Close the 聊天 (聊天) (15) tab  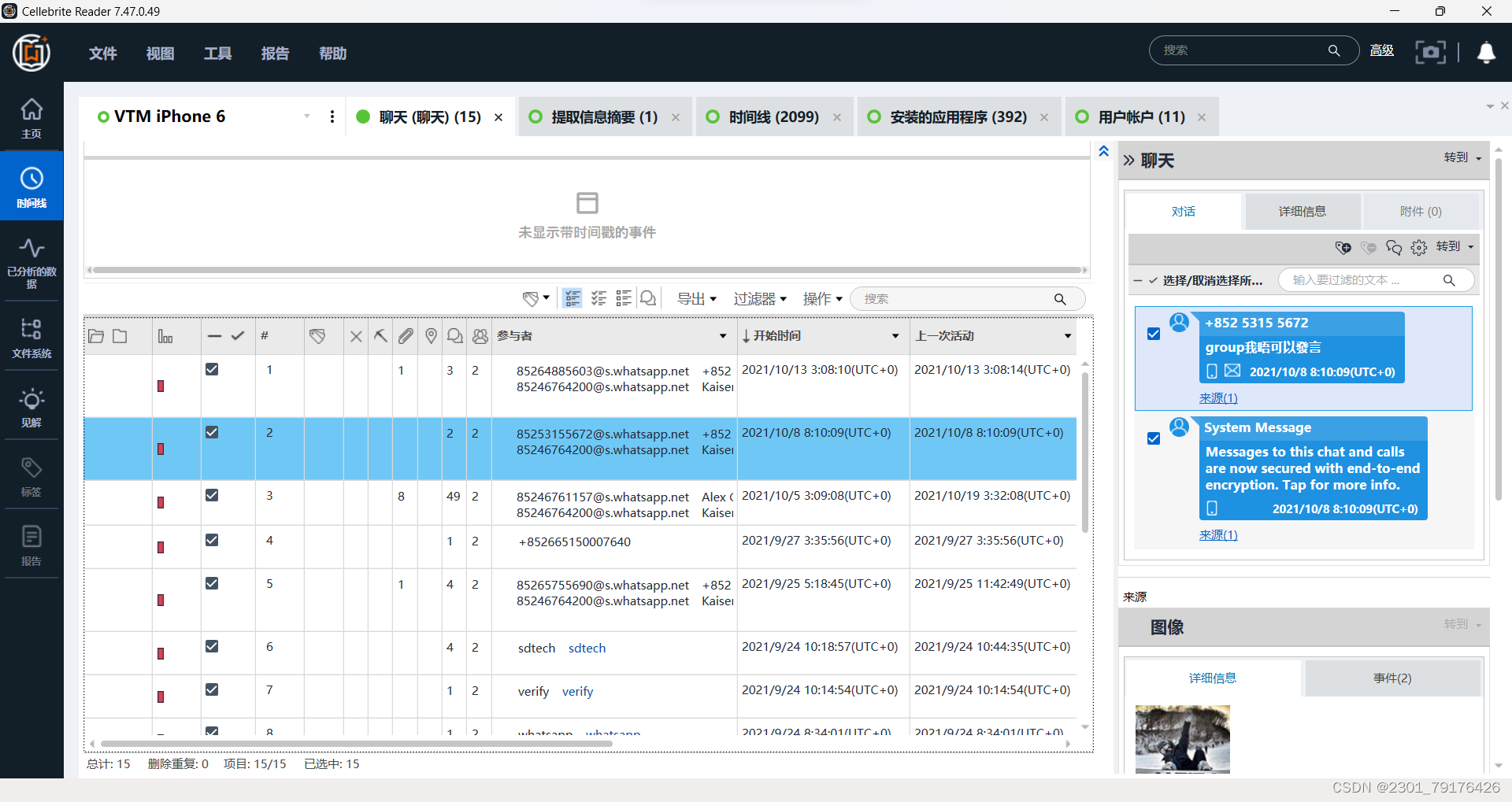coord(498,117)
